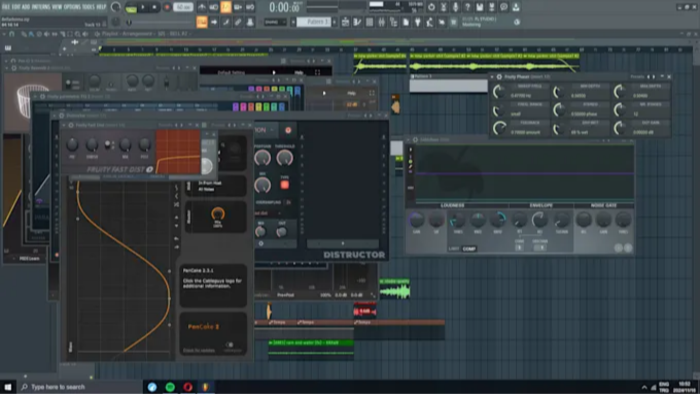Open the Channel rack view icon
The width and height of the screenshot is (700, 394).
[369, 22]
